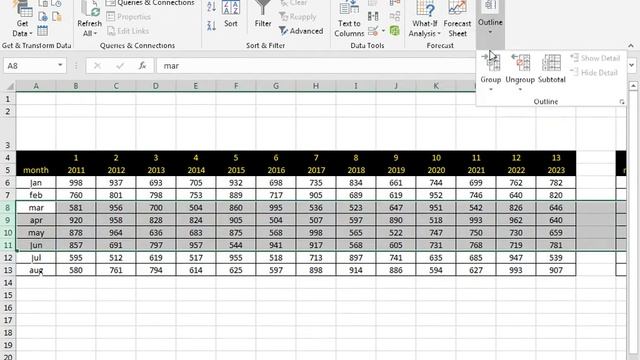This screenshot has width=640, height=360.
Task: Expand the Ungroup dropdown arrow
Action: [520, 89]
